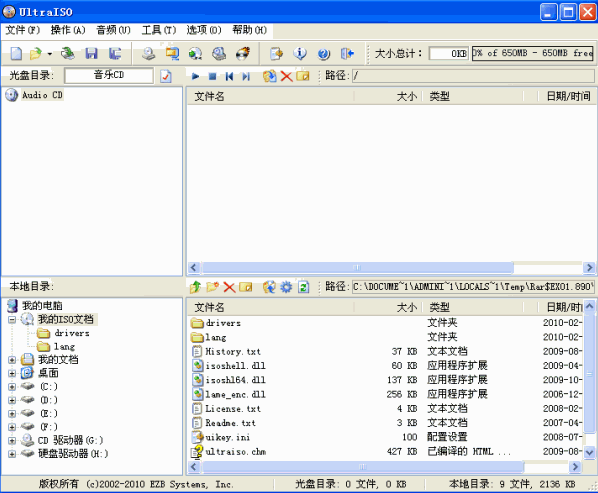598x493 pixels.
Task: Expand the 硬盘驱动器(H:) node
Action: tap(12, 454)
